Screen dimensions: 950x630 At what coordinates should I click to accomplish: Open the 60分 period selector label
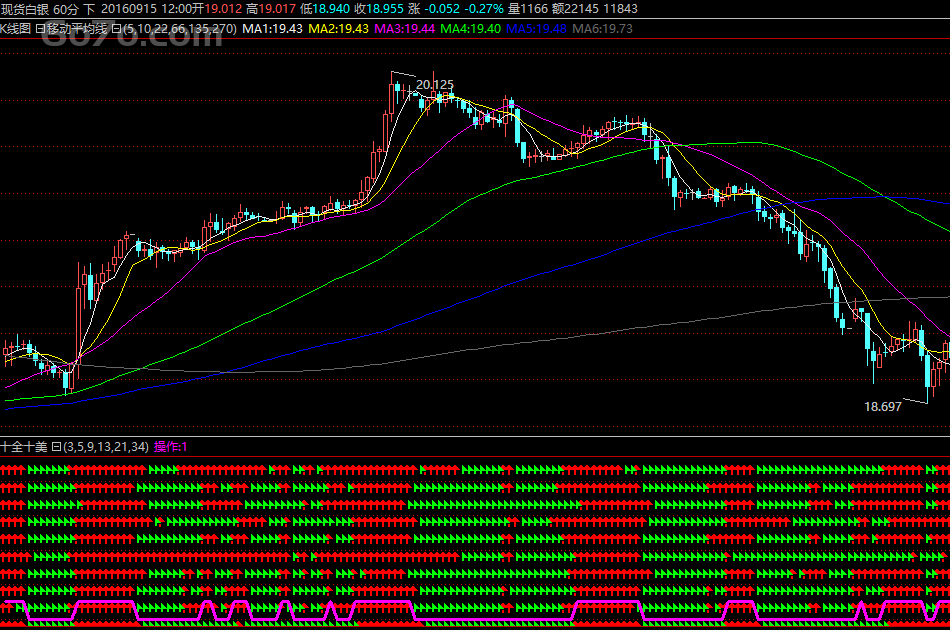(x=67, y=9)
